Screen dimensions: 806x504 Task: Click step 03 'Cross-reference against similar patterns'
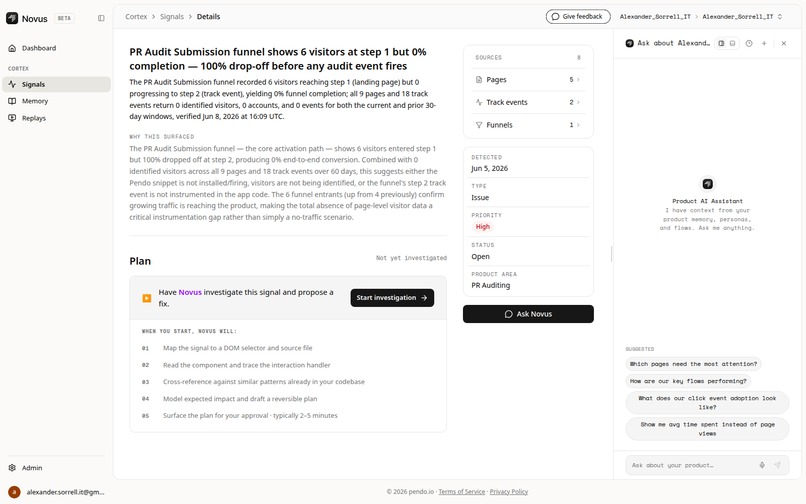[264, 382]
